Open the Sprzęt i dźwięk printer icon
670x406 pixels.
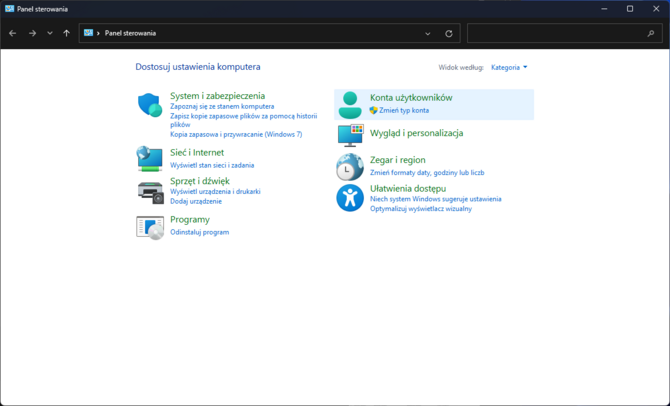[x=150, y=192]
